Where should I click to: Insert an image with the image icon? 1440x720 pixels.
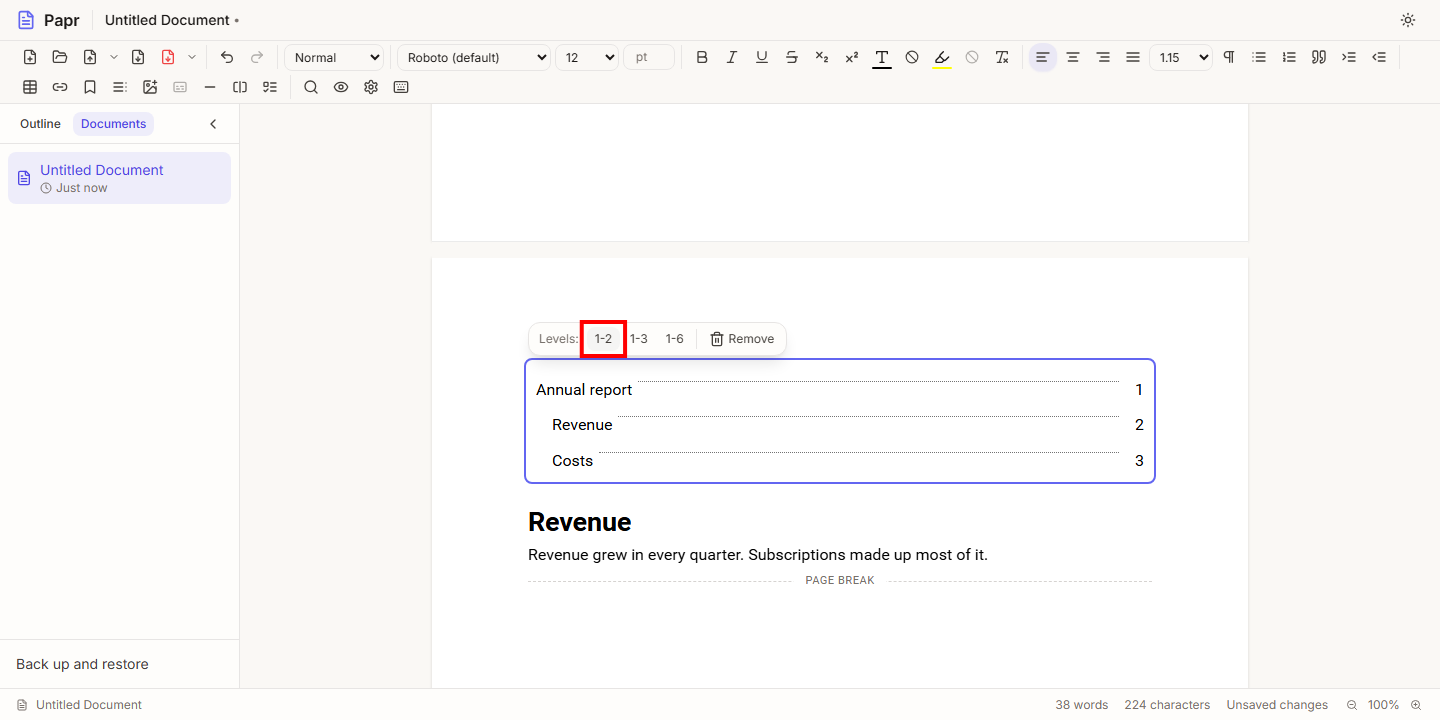(150, 87)
